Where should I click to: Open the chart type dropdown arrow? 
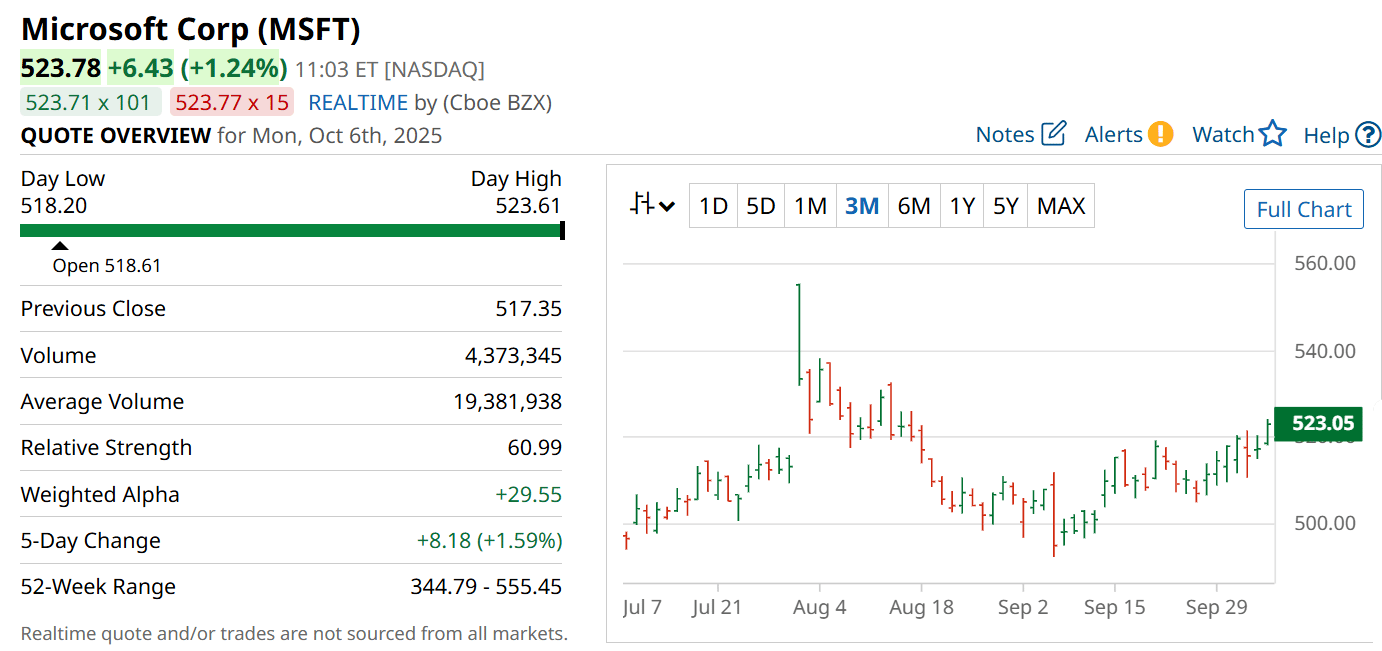667,207
